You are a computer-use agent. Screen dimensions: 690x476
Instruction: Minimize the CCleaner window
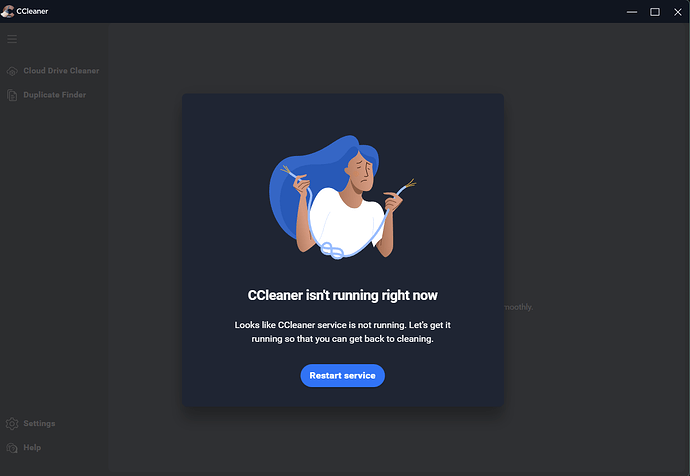[632, 12]
